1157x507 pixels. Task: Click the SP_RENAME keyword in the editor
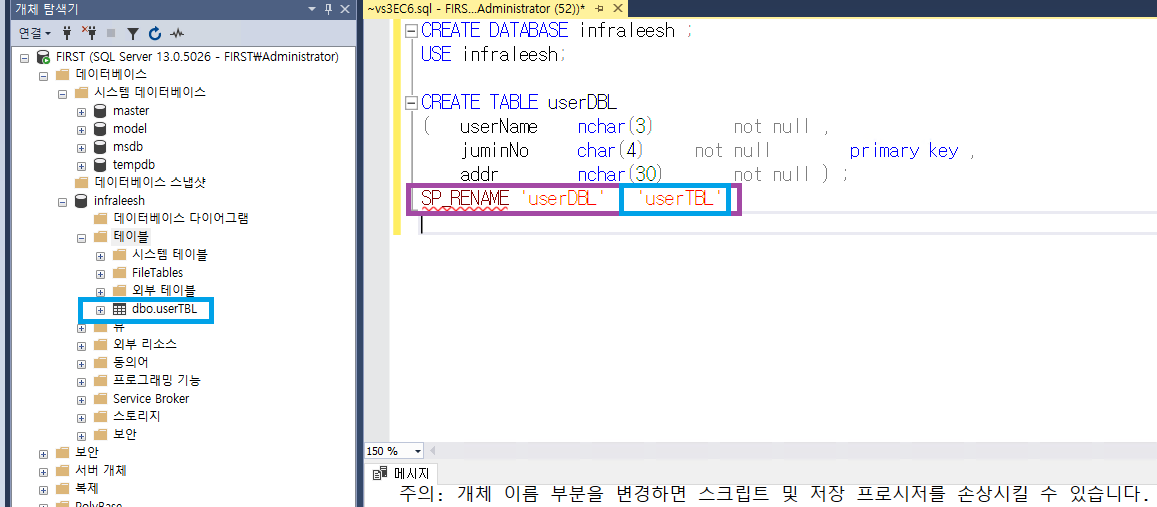click(465, 199)
